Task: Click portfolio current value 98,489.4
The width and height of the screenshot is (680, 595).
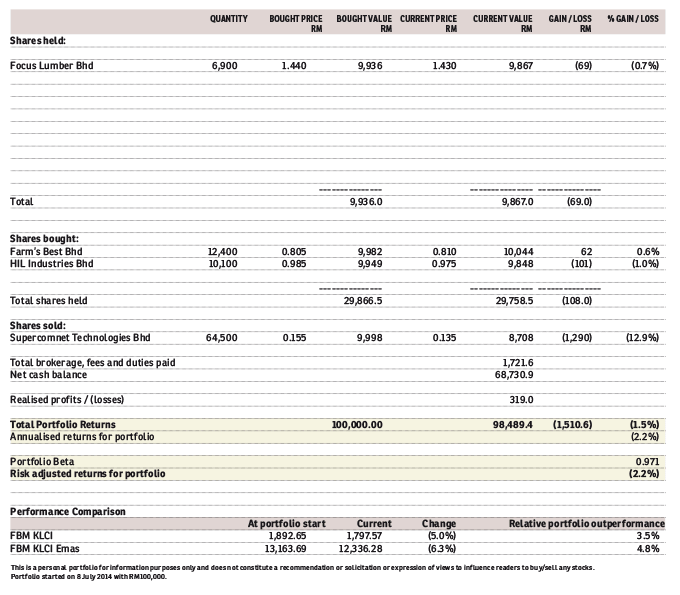Action: point(513,425)
